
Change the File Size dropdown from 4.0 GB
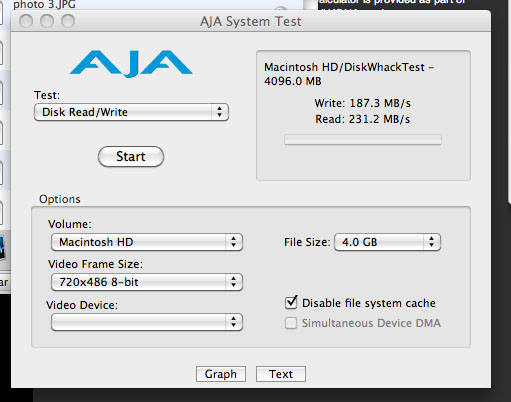click(387, 242)
